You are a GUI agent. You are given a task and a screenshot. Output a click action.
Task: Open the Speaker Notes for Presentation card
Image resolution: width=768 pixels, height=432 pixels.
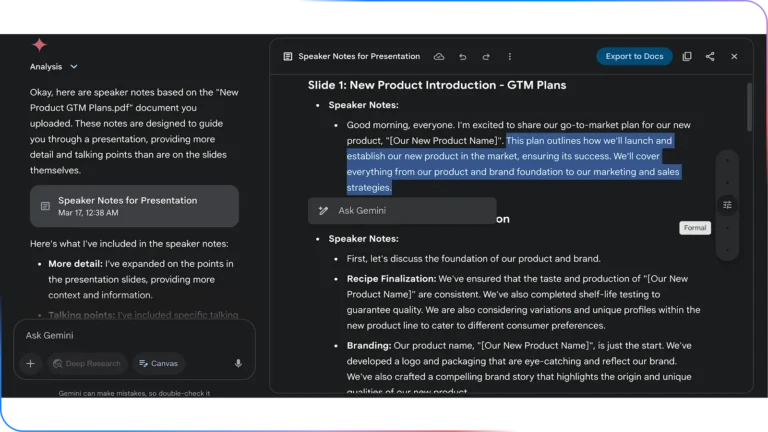pos(134,206)
